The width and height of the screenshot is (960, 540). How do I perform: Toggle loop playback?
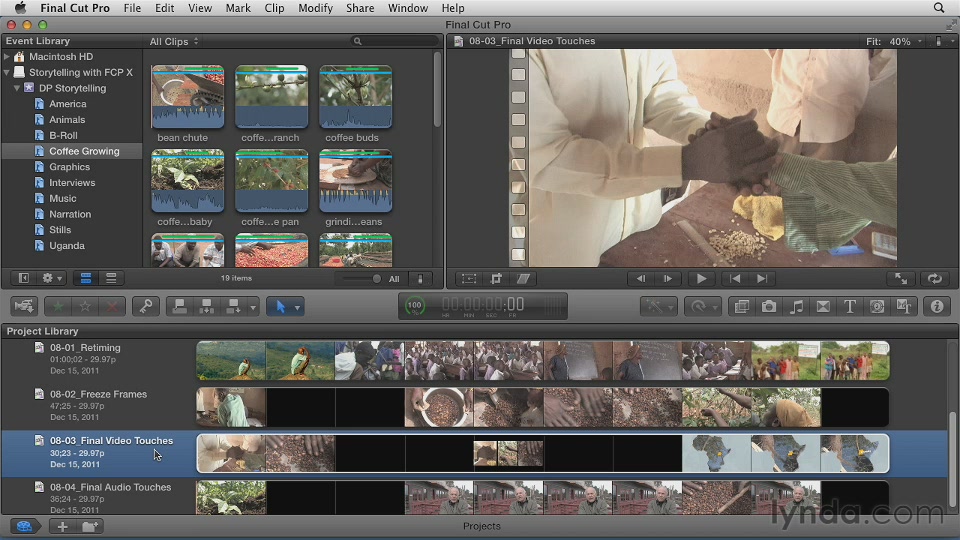(934, 279)
